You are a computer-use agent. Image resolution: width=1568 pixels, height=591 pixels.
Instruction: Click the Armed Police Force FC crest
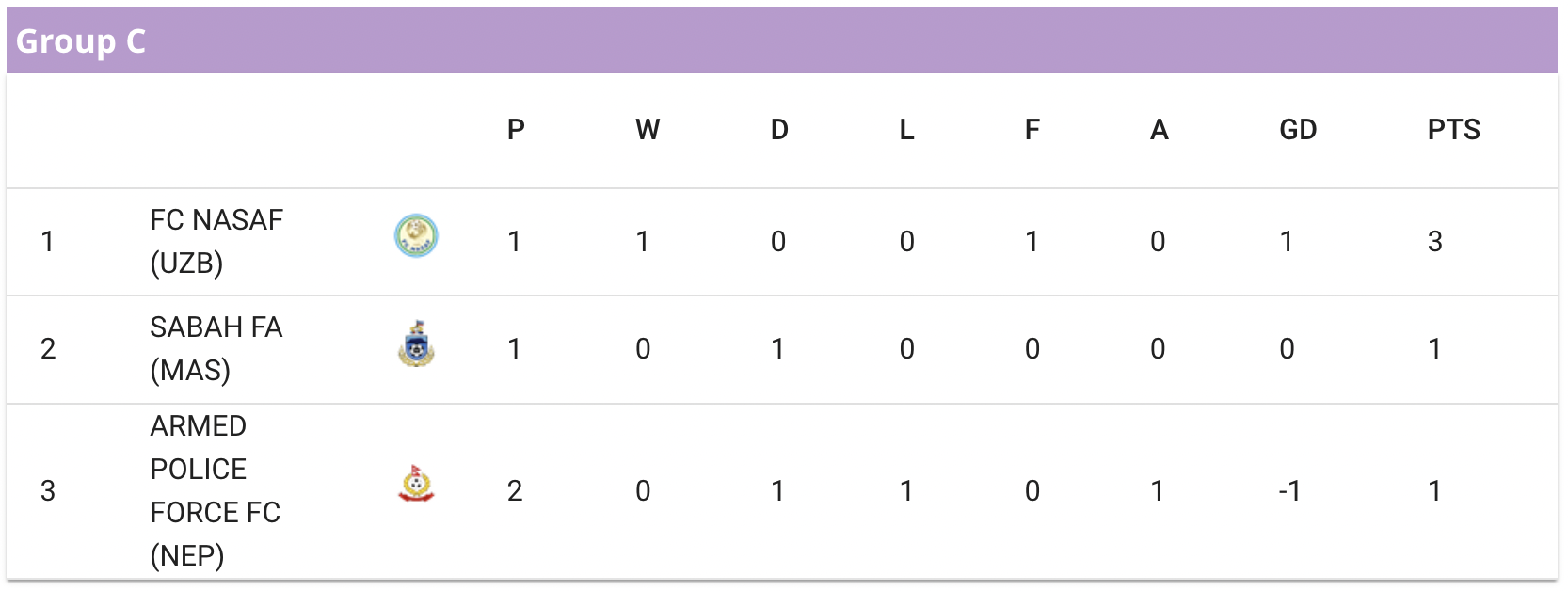point(416,484)
